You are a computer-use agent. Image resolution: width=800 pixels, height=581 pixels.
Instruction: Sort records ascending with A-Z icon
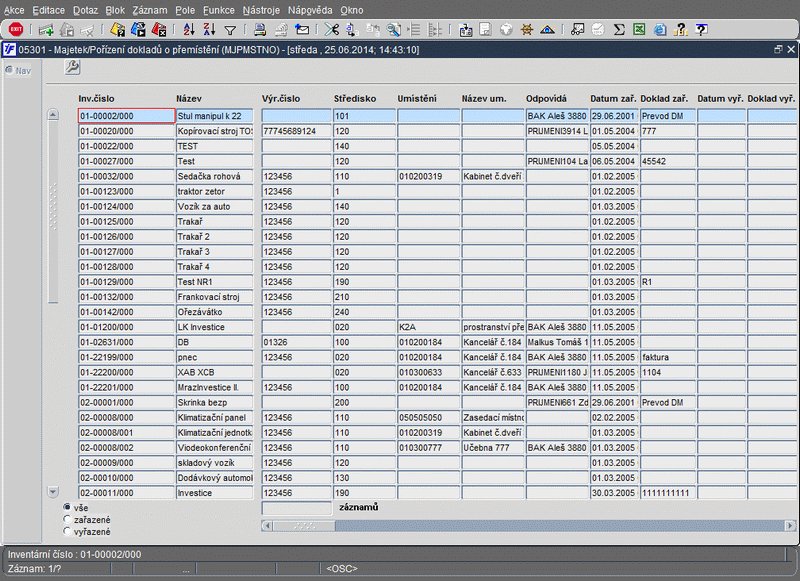pyautogui.click(x=187, y=29)
